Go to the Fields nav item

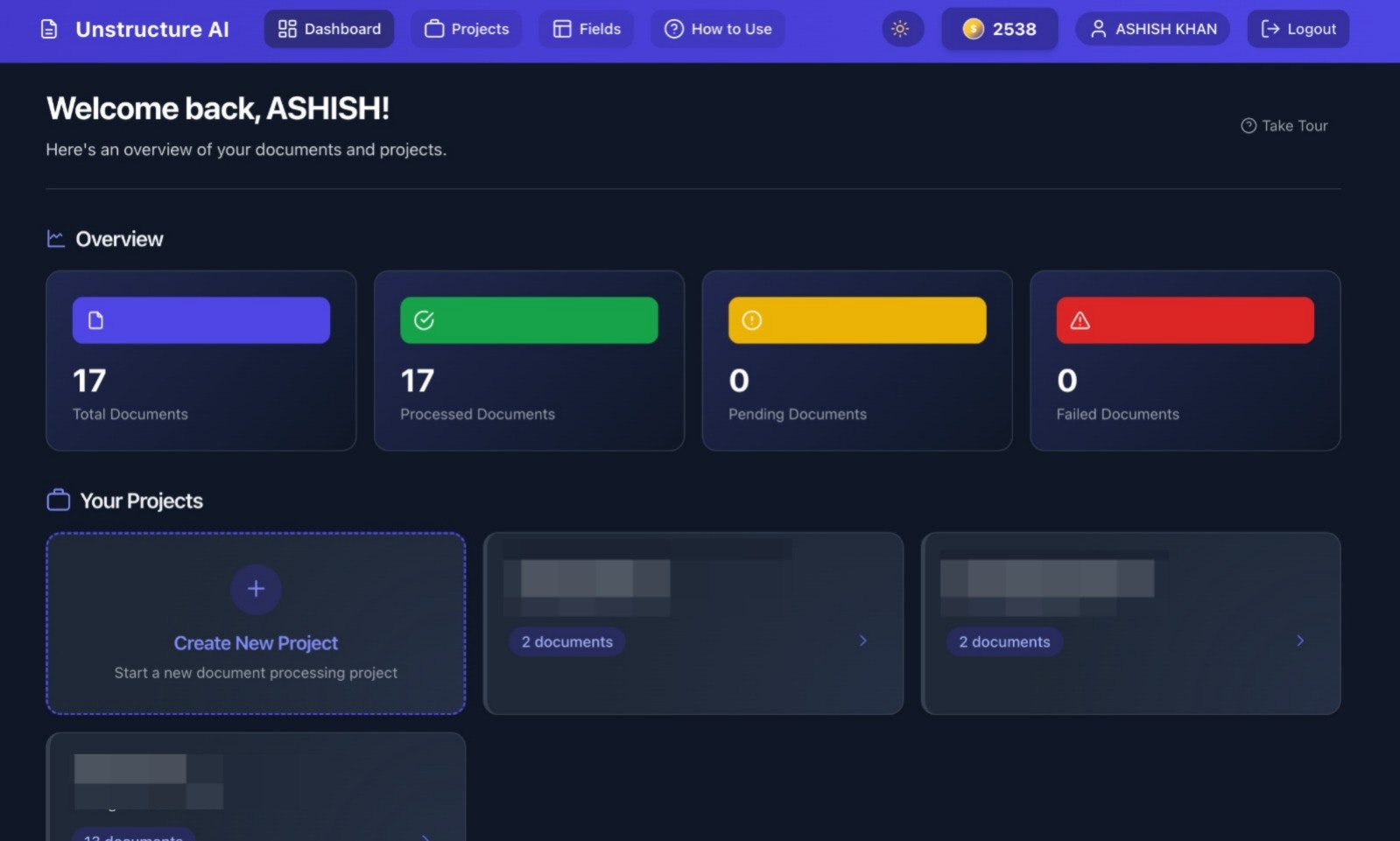click(x=587, y=29)
